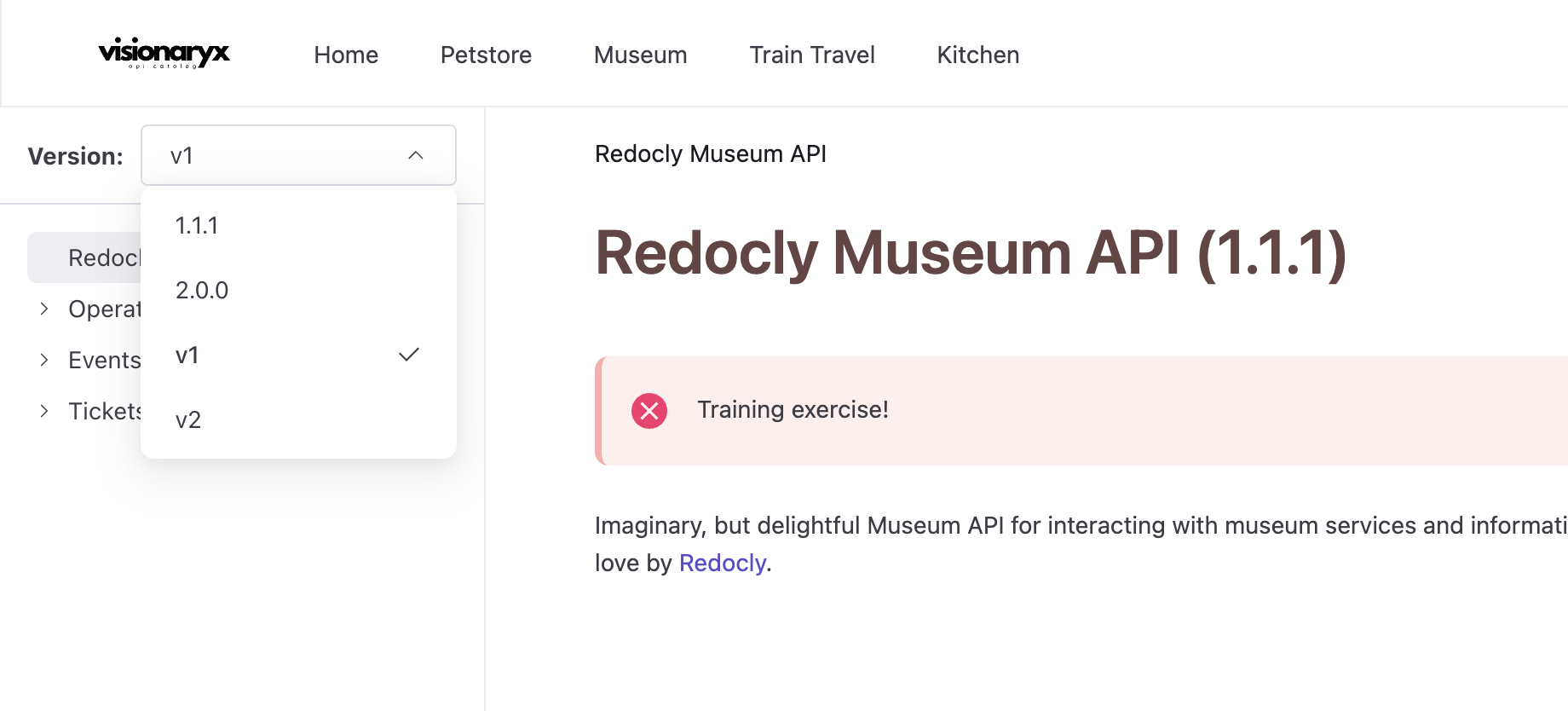Expand the Events section chevron in sidebar
The height and width of the screenshot is (711, 1568).
pos(44,360)
